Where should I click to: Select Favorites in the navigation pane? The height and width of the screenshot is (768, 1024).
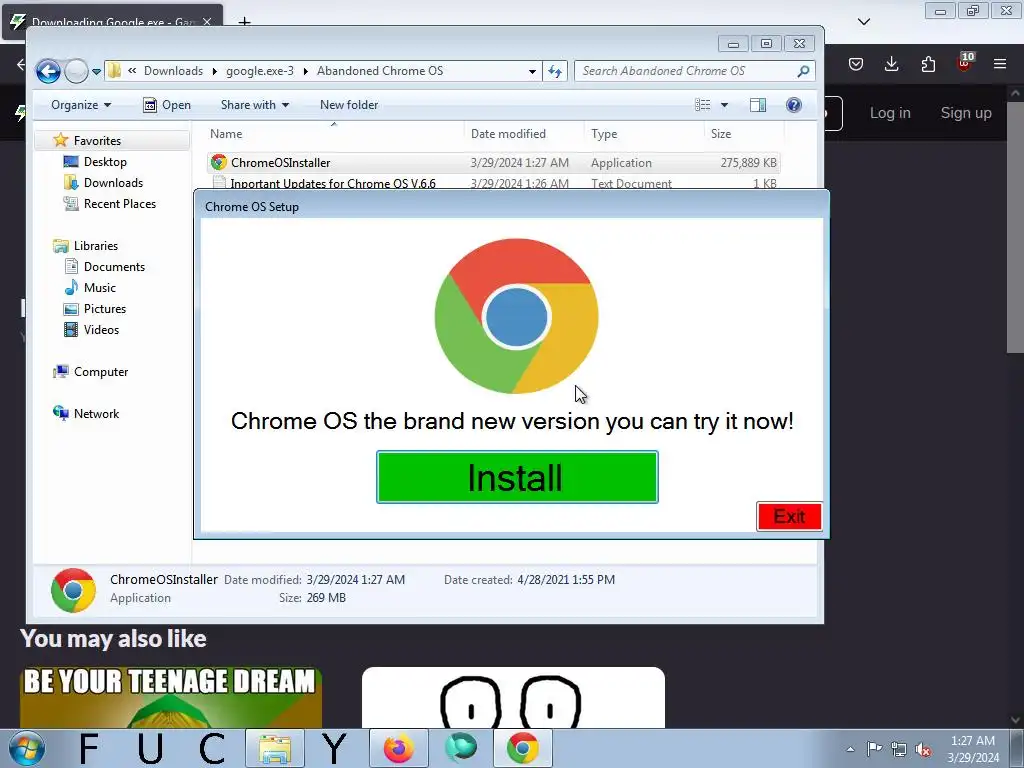click(x=97, y=140)
